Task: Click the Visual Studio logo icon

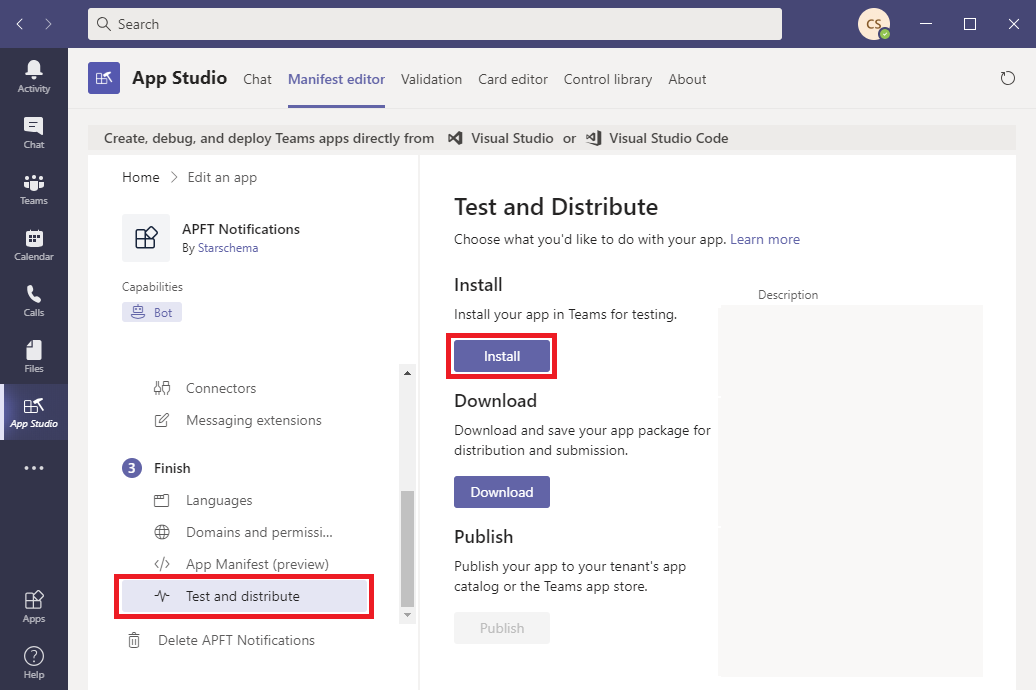Action: click(x=455, y=138)
